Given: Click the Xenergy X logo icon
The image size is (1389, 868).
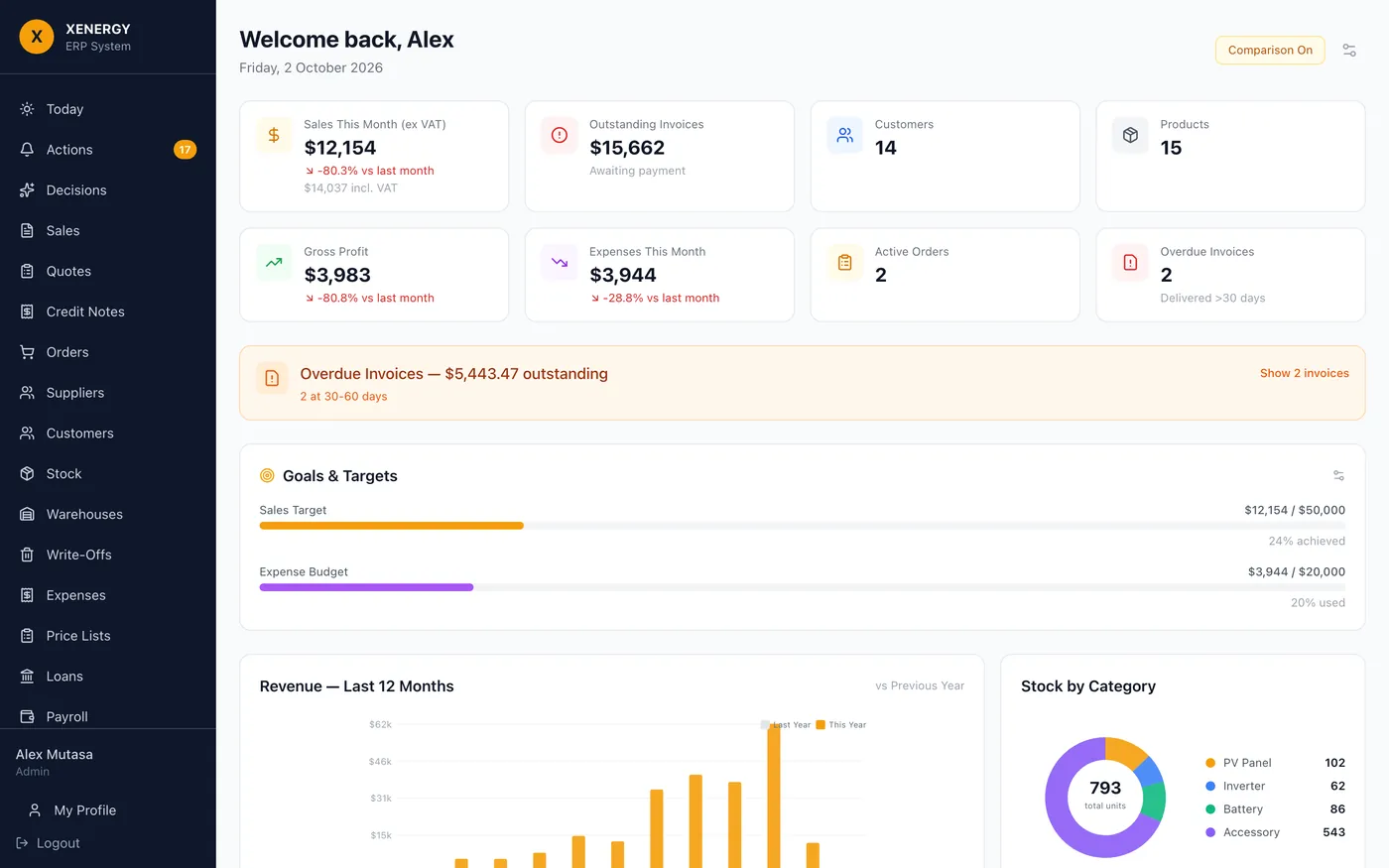Looking at the screenshot, I should tap(37, 37).
